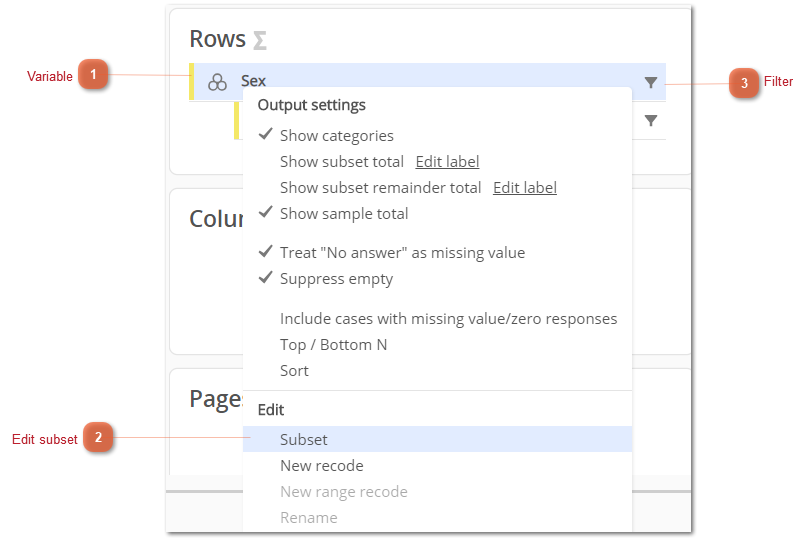Image resolution: width=809 pixels, height=541 pixels.
Task: Enable Show subset total
Action: 342,162
